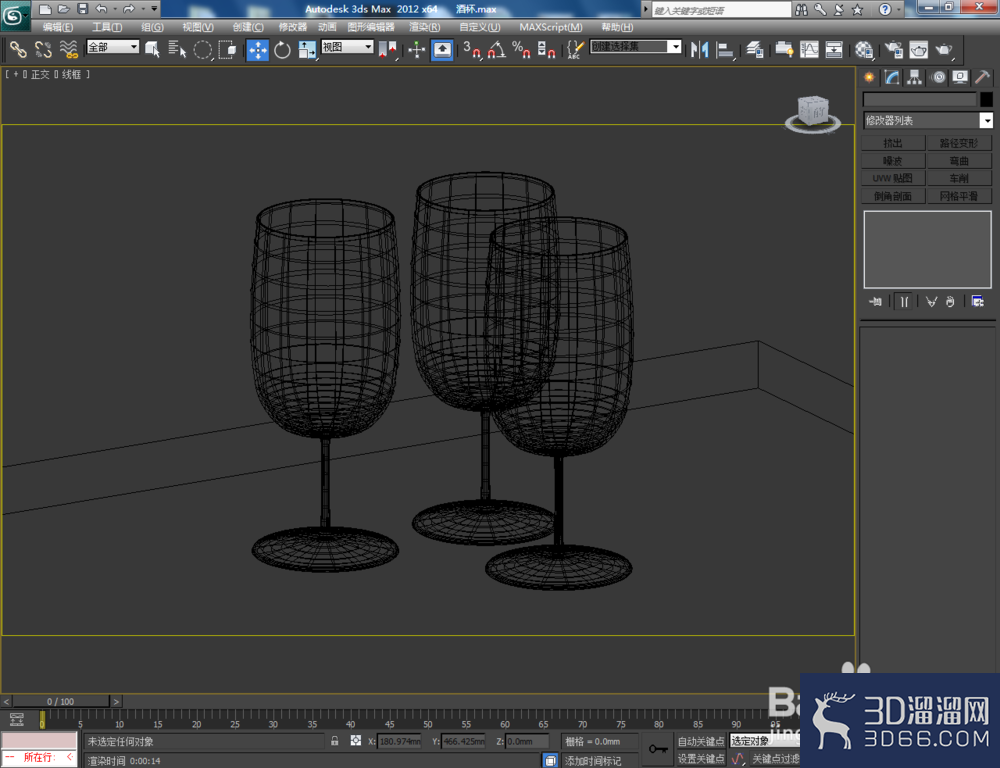Apply the 车削 lathe modifier button
The width and height of the screenshot is (1000, 768).
click(x=959, y=178)
